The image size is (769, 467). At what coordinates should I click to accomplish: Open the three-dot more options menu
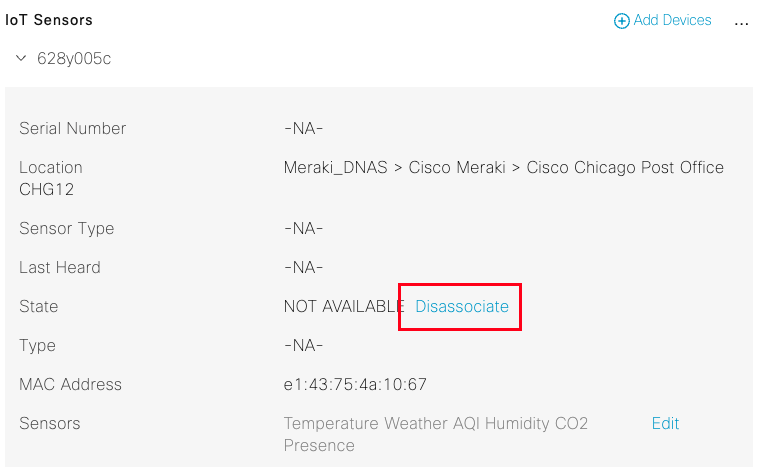click(741, 22)
